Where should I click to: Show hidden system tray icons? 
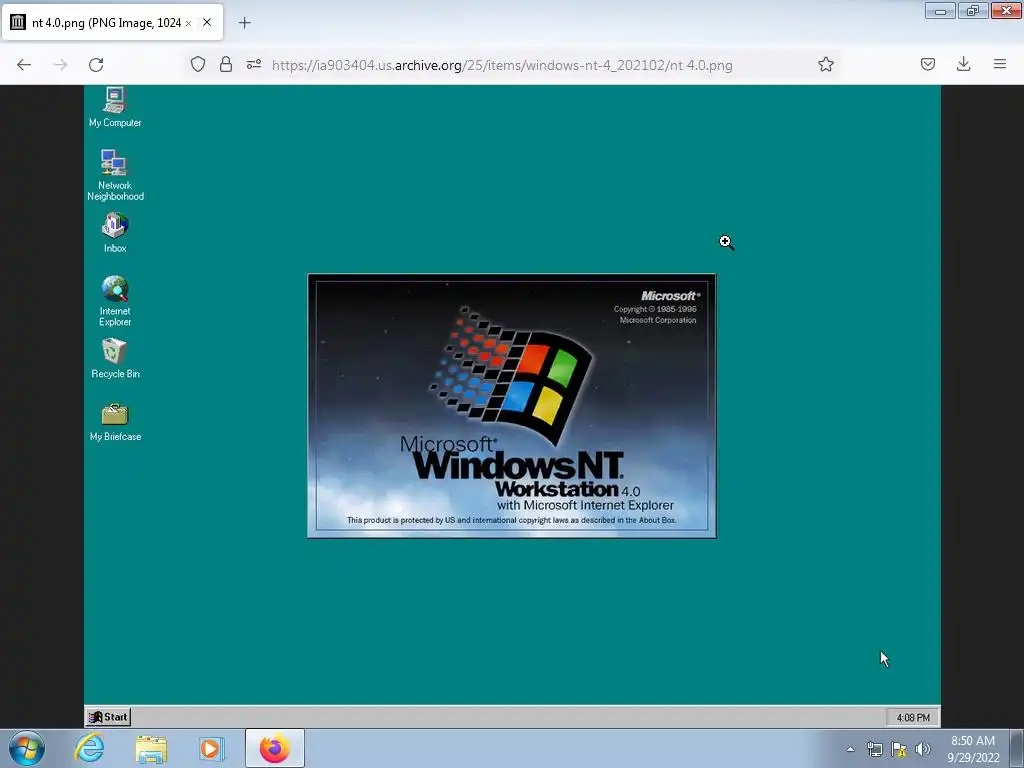pyautogui.click(x=850, y=749)
